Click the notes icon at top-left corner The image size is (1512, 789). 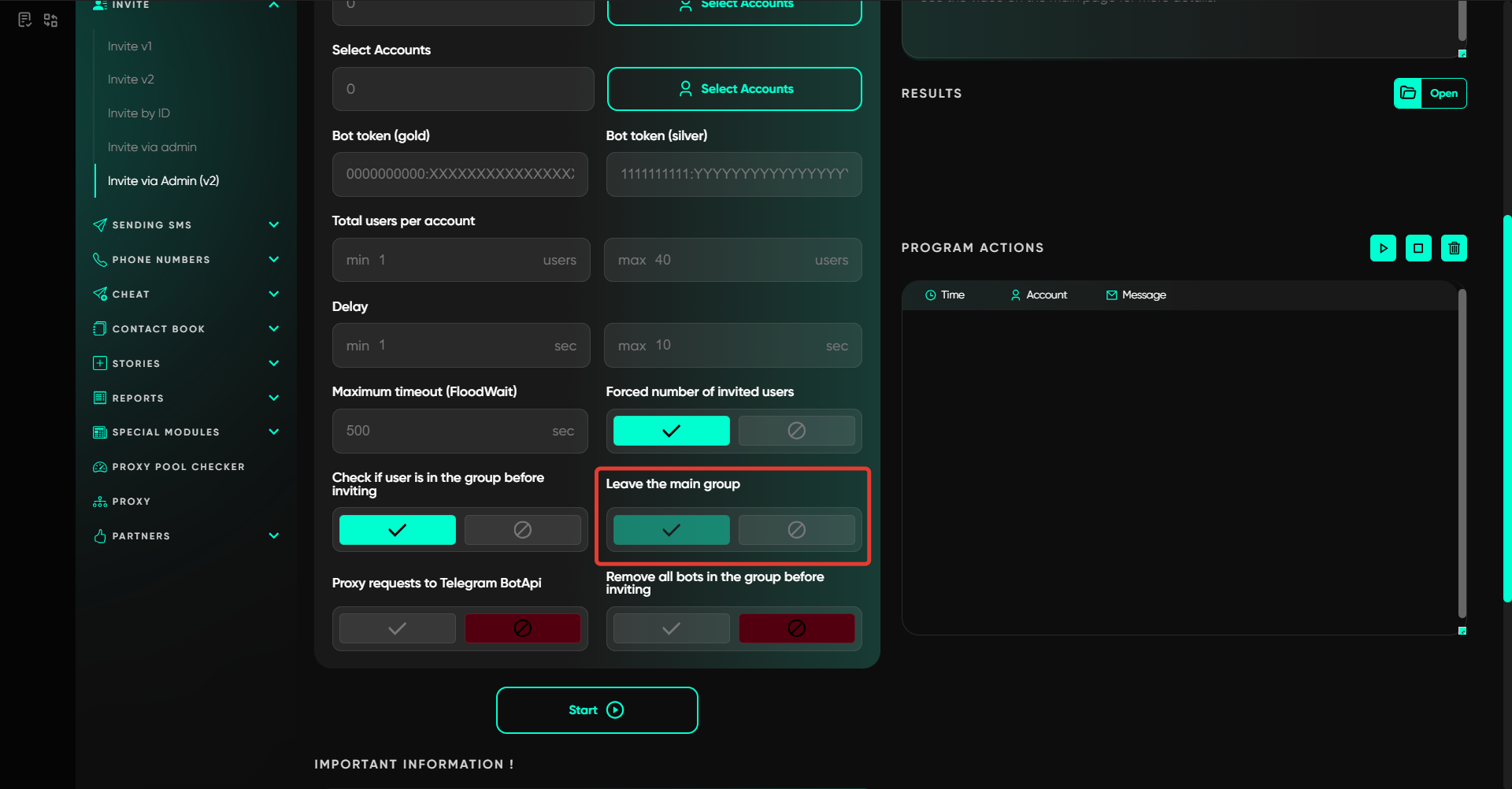coord(24,20)
